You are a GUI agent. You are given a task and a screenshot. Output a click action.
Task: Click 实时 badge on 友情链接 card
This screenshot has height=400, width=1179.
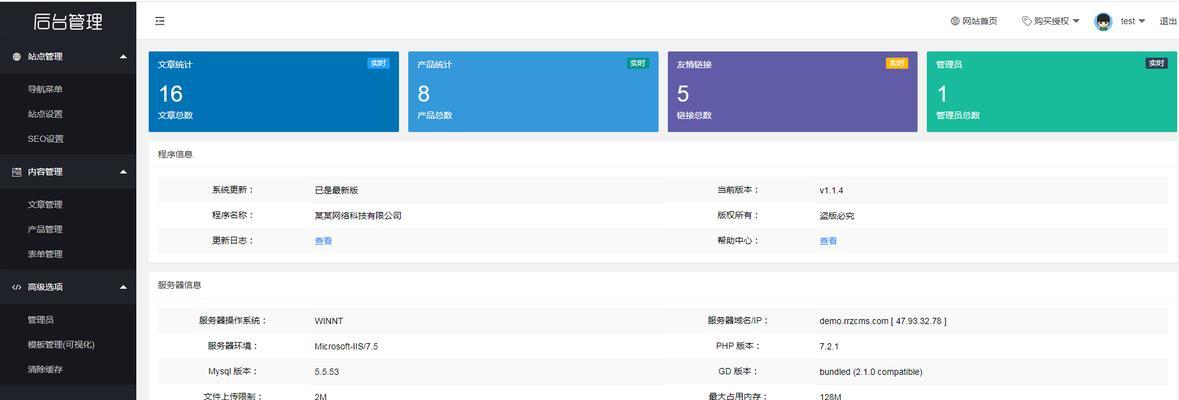point(897,63)
